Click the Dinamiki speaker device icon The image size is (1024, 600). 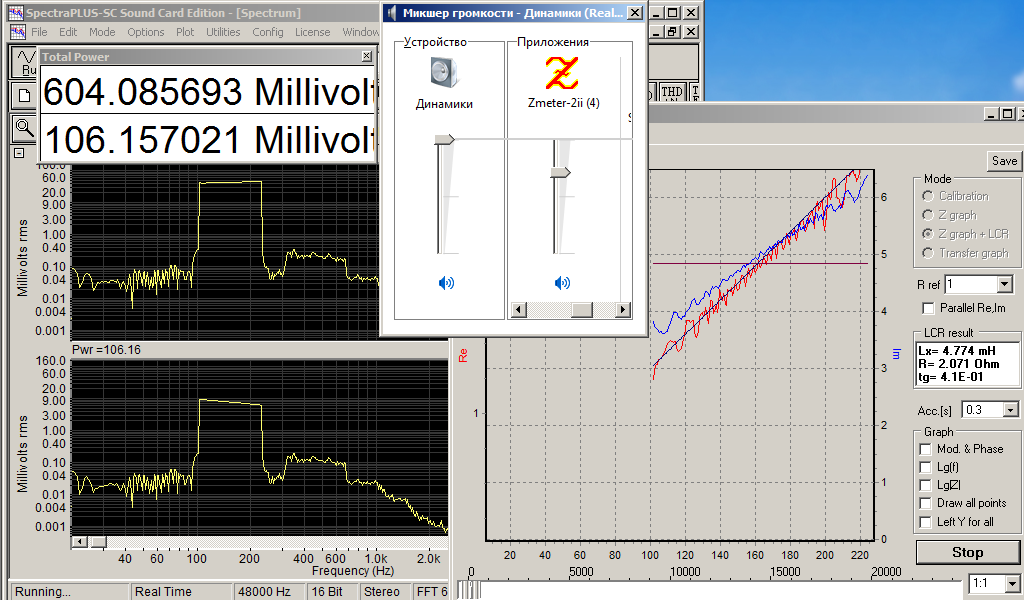[444, 72]
